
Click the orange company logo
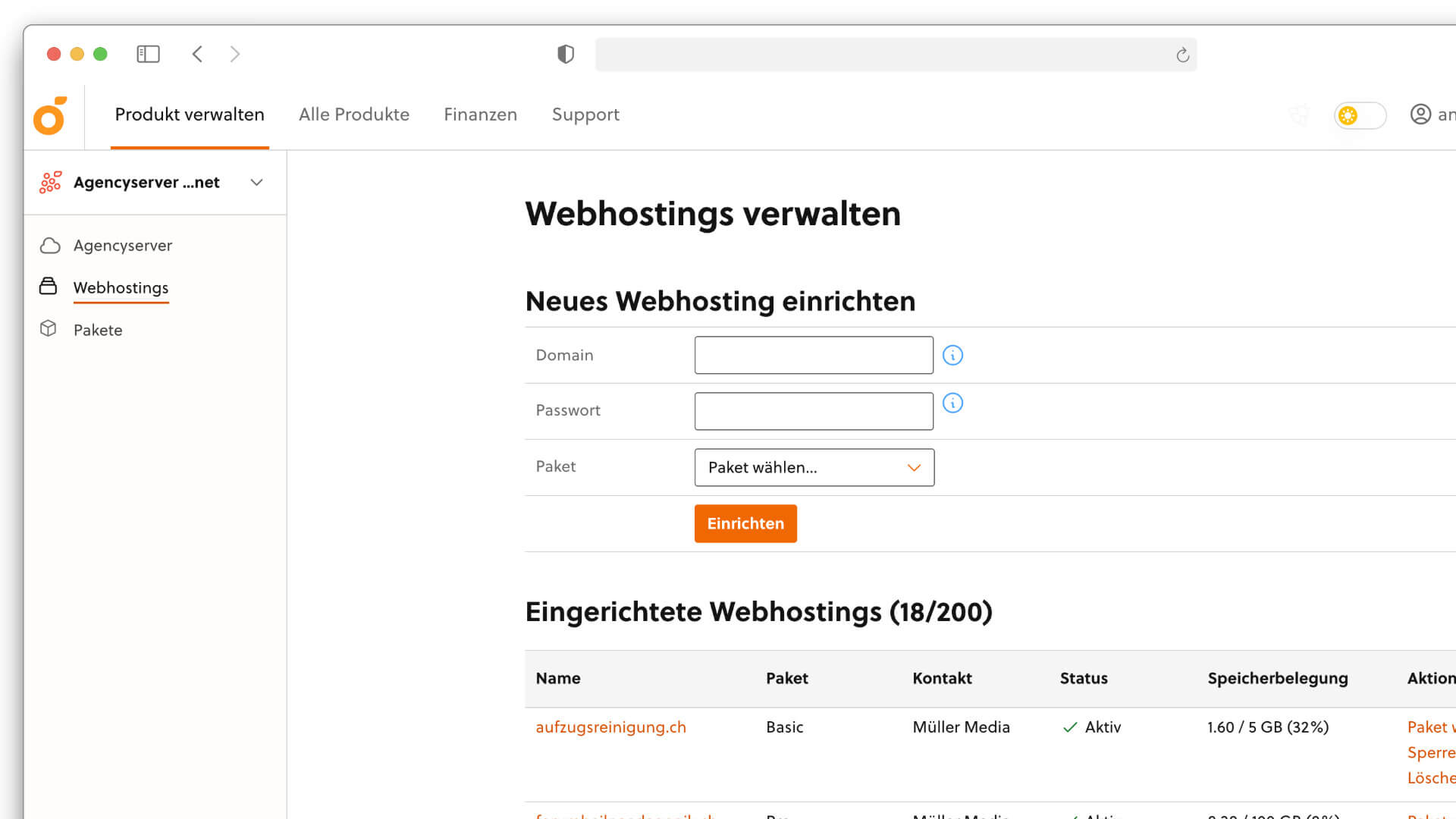click(x=50, y=116)
